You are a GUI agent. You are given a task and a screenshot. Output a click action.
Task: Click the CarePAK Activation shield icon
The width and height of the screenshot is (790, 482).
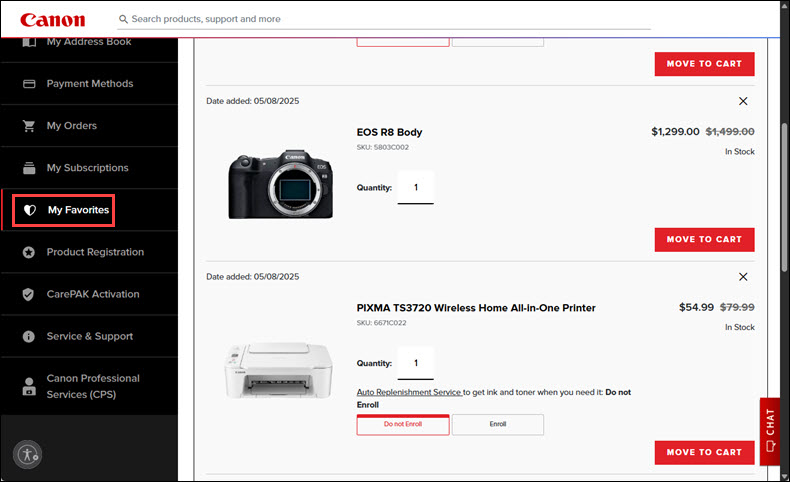click(x=28, y=294)
